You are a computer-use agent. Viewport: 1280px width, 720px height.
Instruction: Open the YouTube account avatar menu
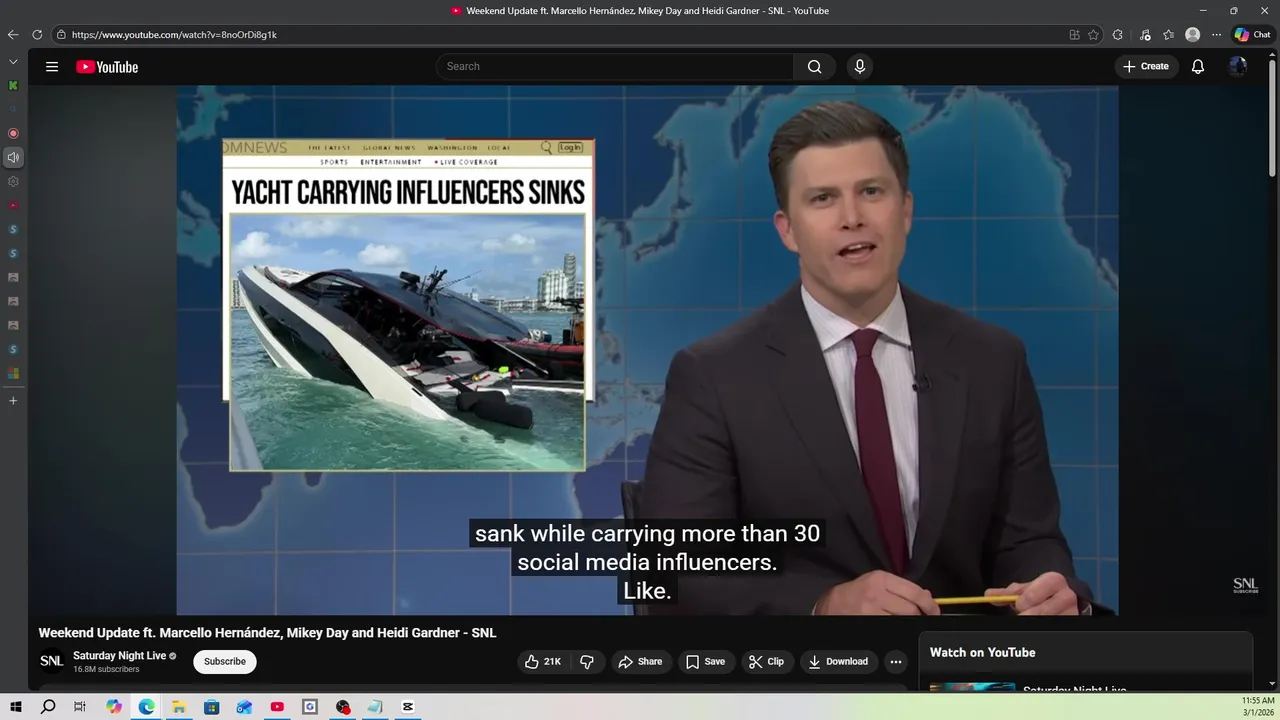tap(1238, 67)
